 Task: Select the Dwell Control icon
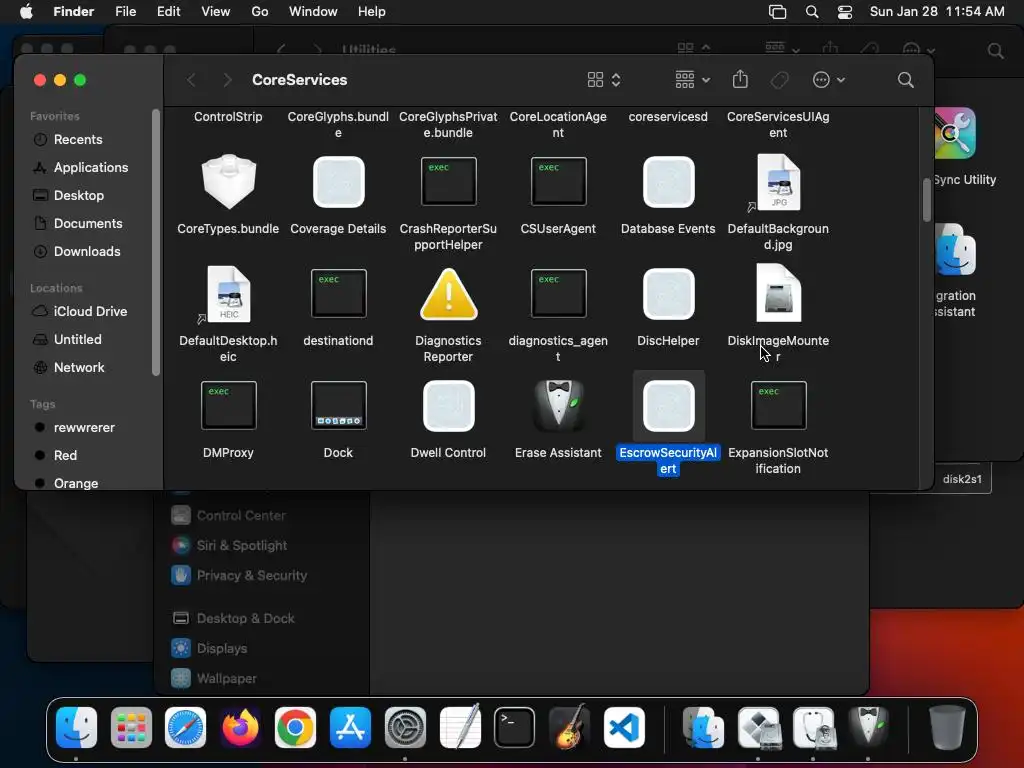click(x=448, y=406)
